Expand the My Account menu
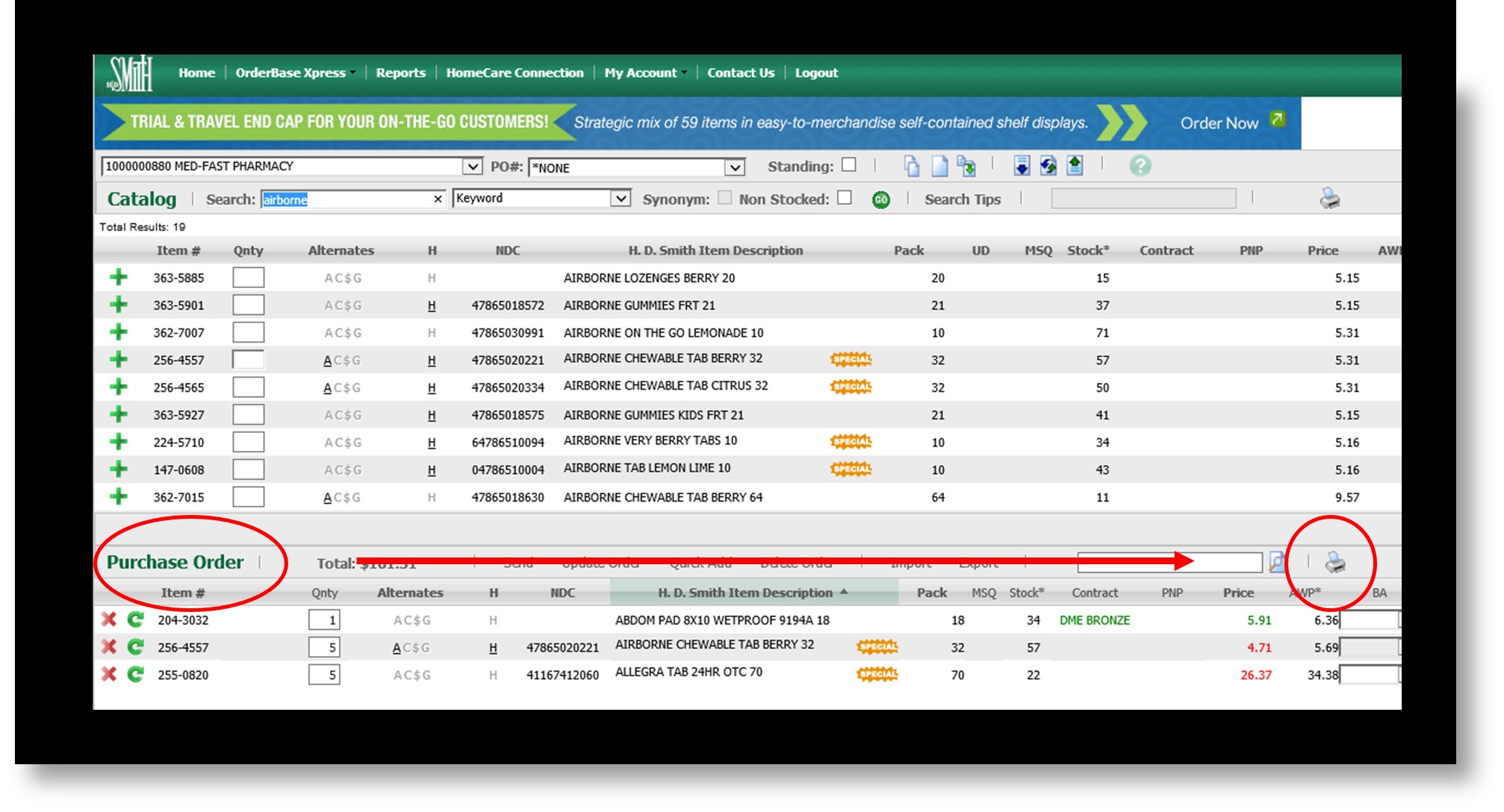The height and width of the screenshot is (812, 1504). pos(645,72)
